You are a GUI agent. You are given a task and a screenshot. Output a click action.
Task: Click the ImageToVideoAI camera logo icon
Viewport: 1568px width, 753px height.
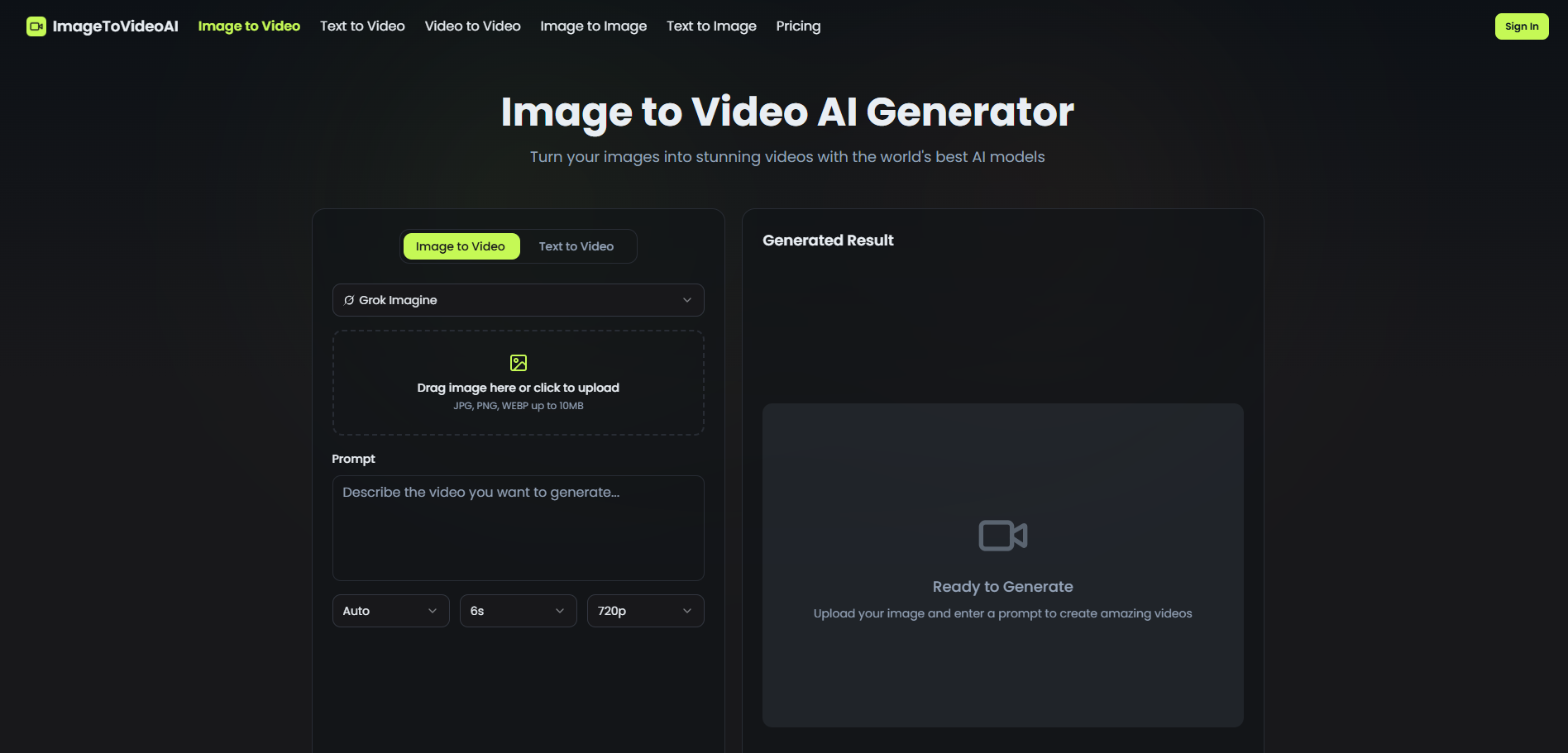tap(36, 26)
